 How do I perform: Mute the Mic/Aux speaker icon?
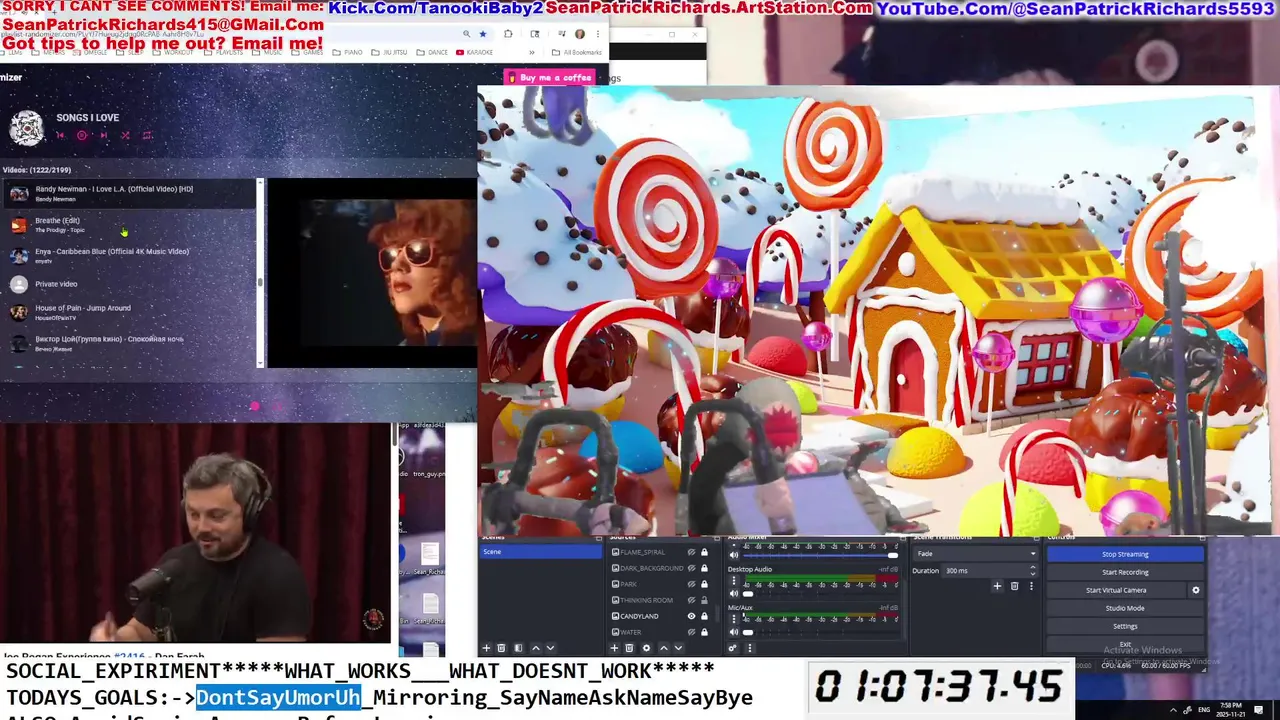click(x=734, y=632)
